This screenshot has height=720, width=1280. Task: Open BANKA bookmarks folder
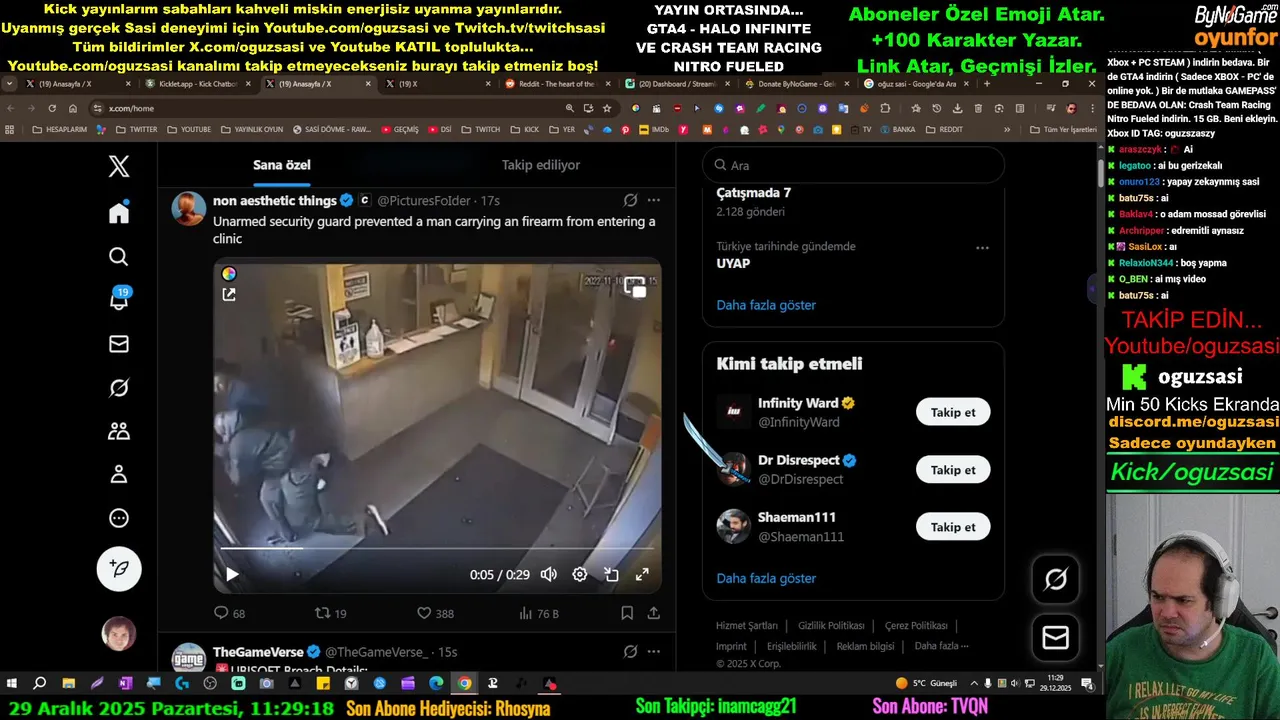coord(897,129)
